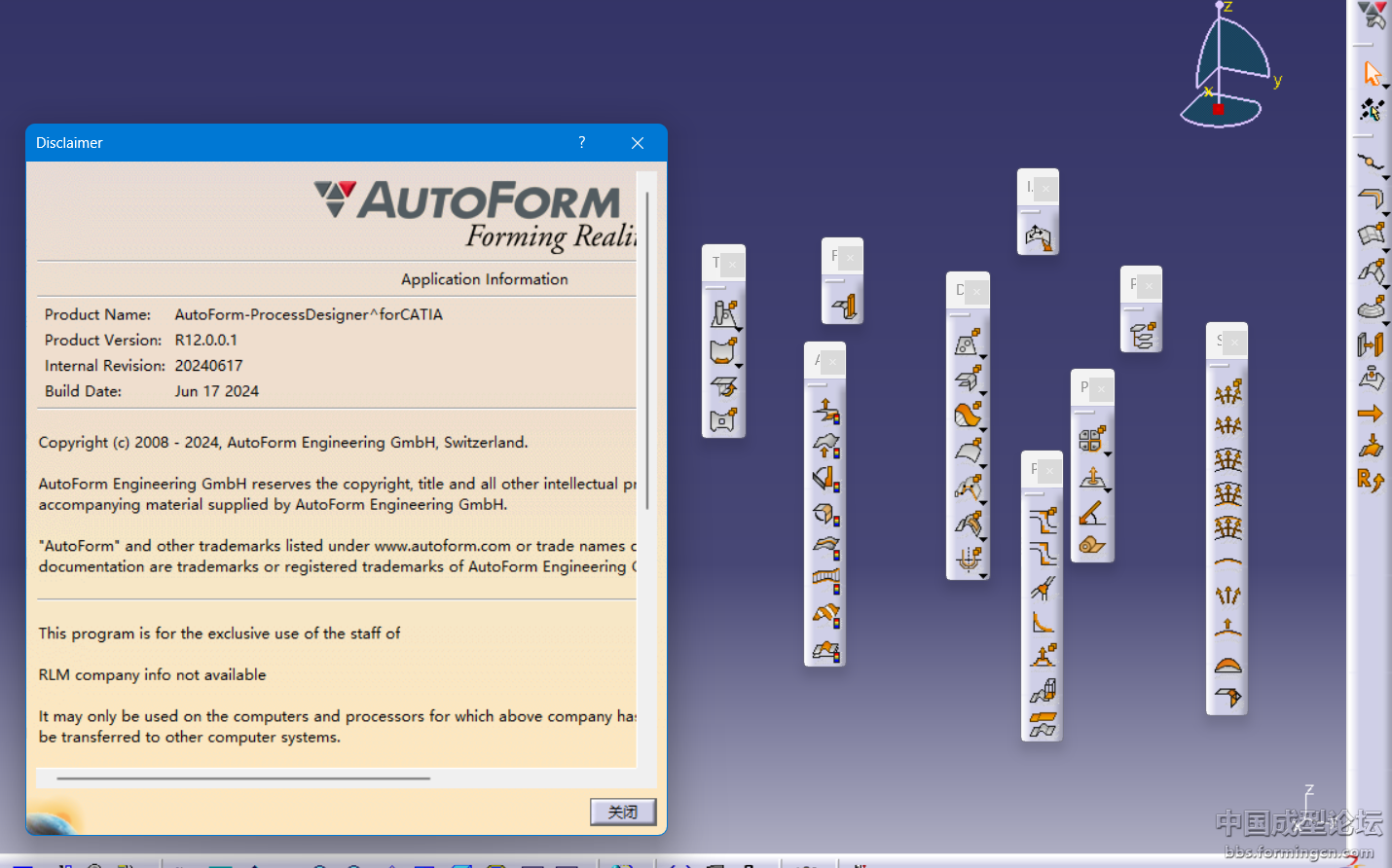This screenshot has height=868, width=1392.
Task: Click the four-quadrant grid icon in P toolbar
Action: pos(1093,440)
